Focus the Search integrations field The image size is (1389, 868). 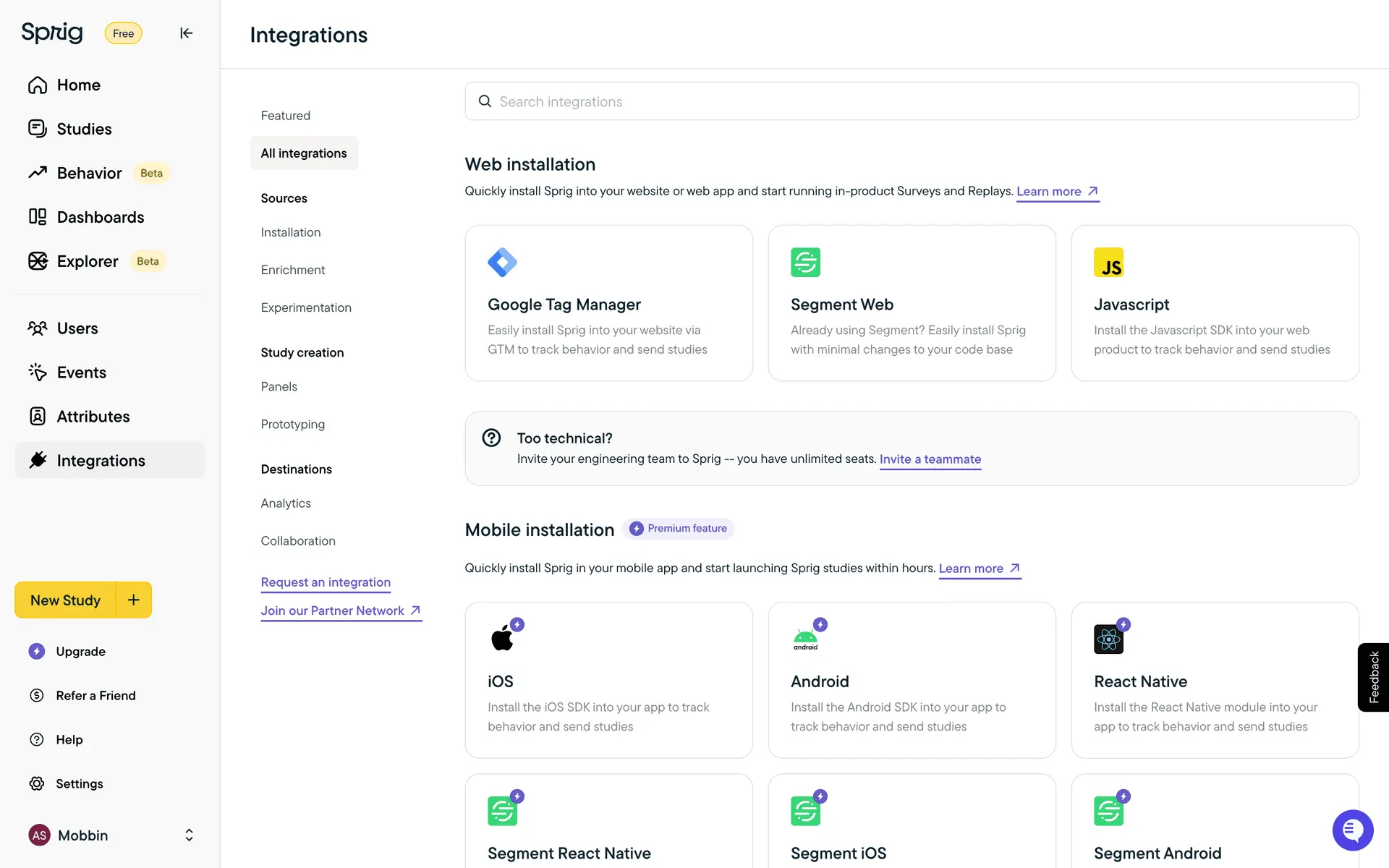[912, 102]
